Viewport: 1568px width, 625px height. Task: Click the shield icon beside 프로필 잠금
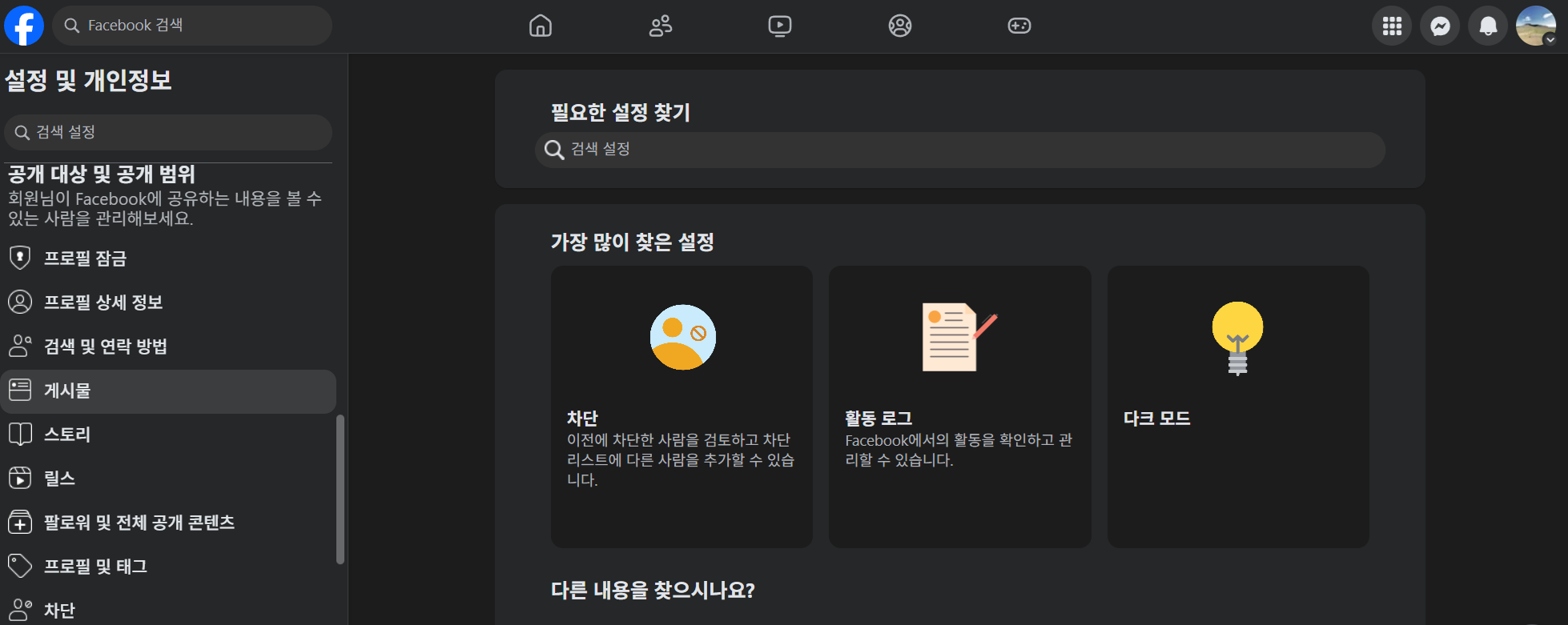pos(20,258)
